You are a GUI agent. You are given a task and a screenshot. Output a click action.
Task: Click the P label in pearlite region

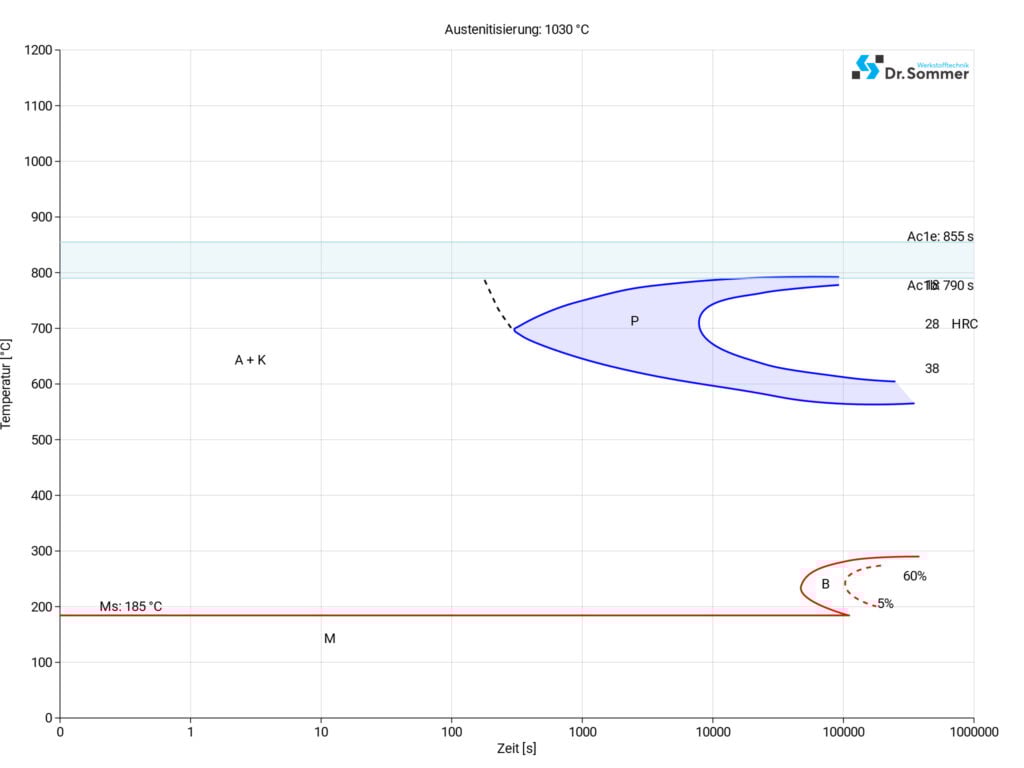[634, 321]
